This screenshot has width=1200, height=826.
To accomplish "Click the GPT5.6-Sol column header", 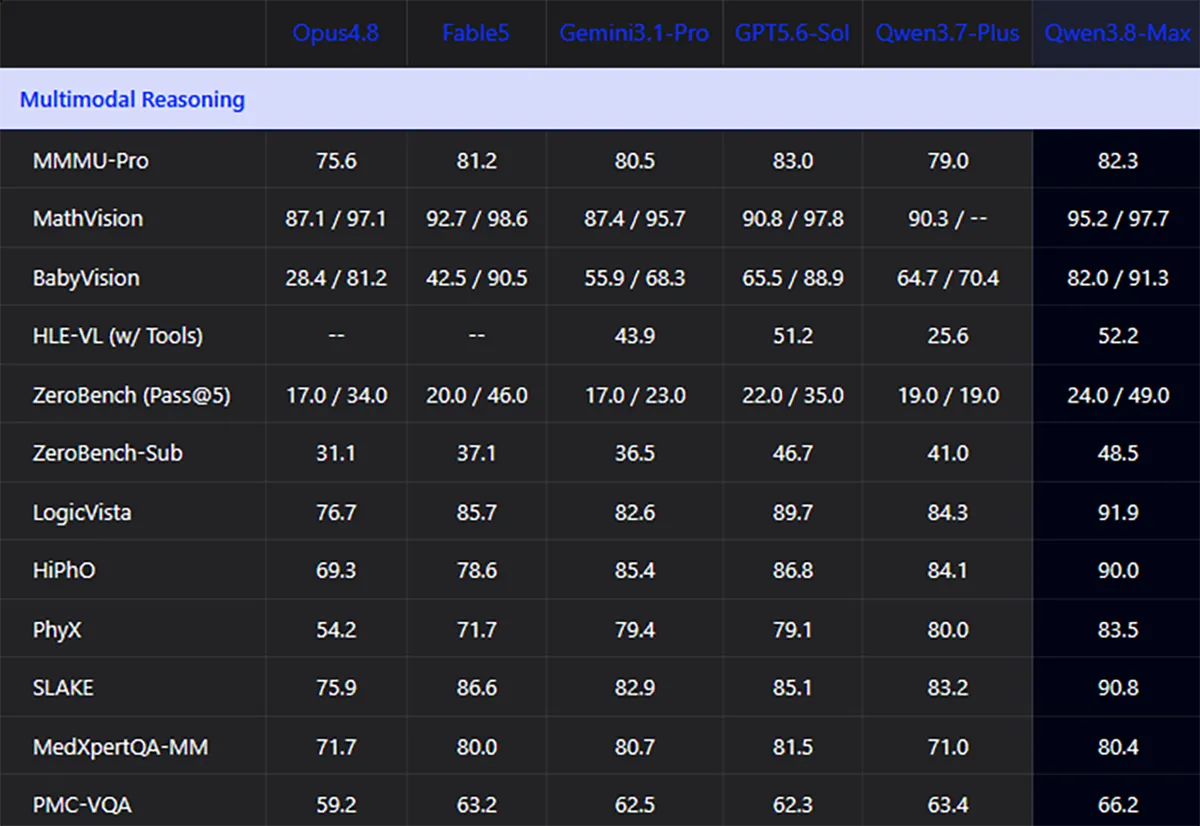I will [x=792, y=33].
